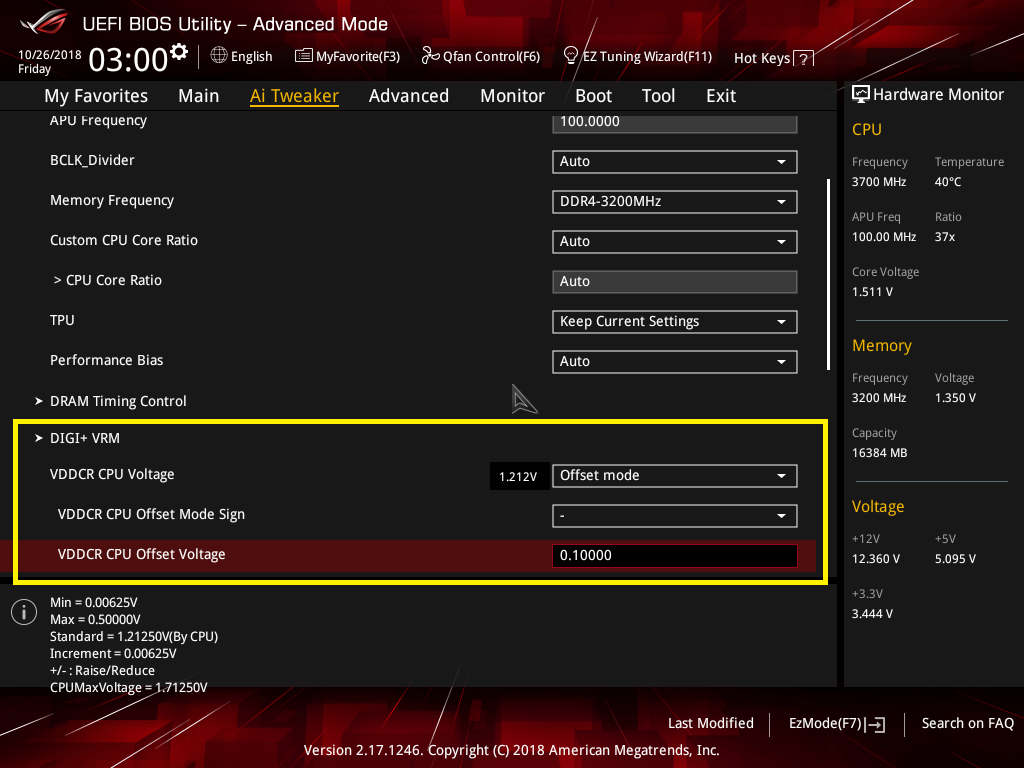Open the Tool tab
Image resolution: width=1024 pixels, height=768 pixels.
tap(658, 96)
